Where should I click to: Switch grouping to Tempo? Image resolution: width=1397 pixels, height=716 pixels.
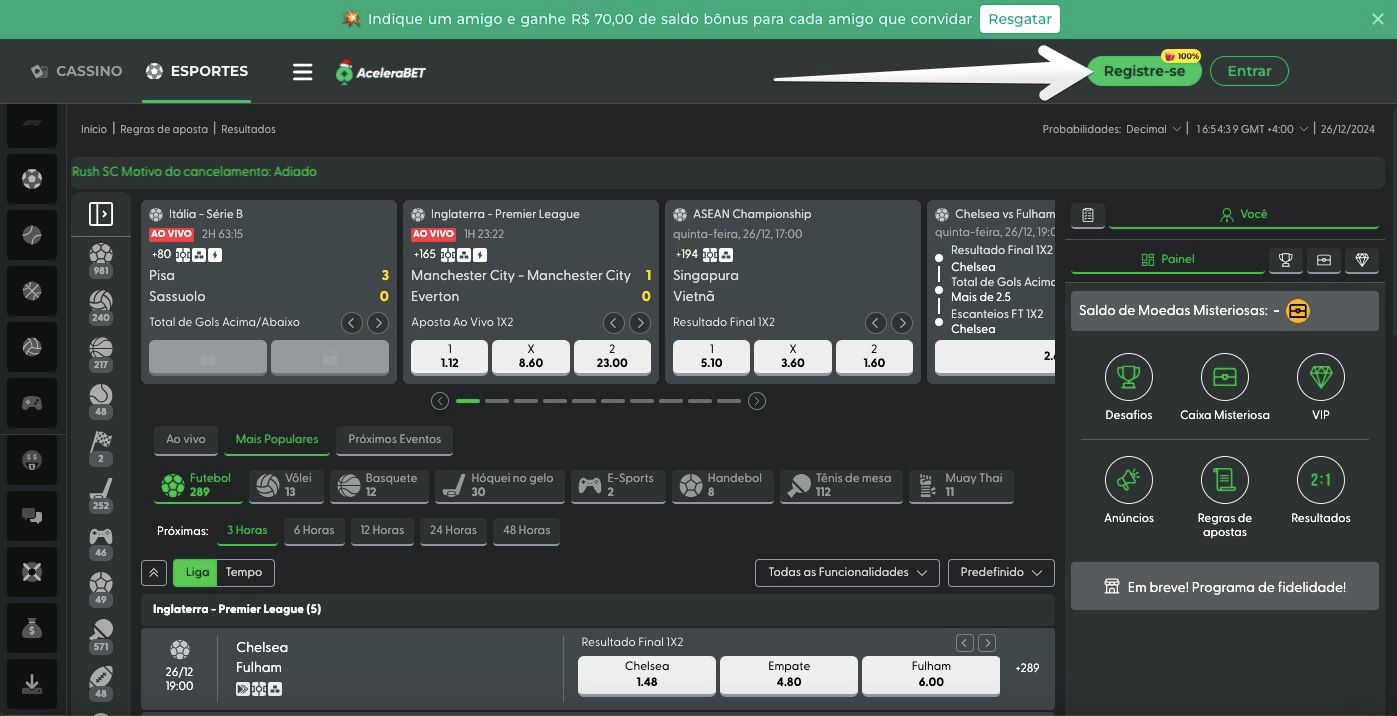point(244,573)
